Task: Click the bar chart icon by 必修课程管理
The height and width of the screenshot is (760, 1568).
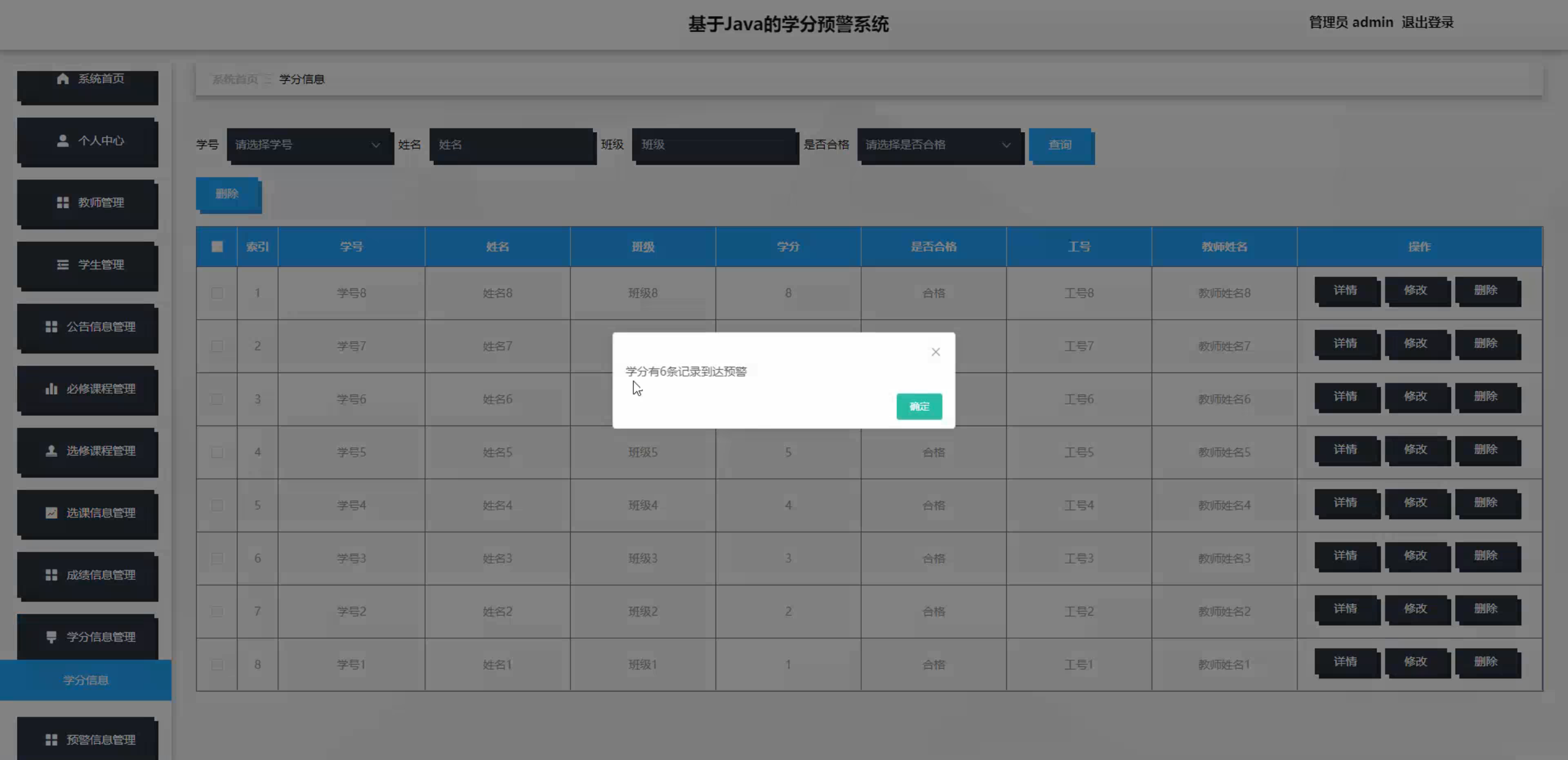Action: point(51,389)
